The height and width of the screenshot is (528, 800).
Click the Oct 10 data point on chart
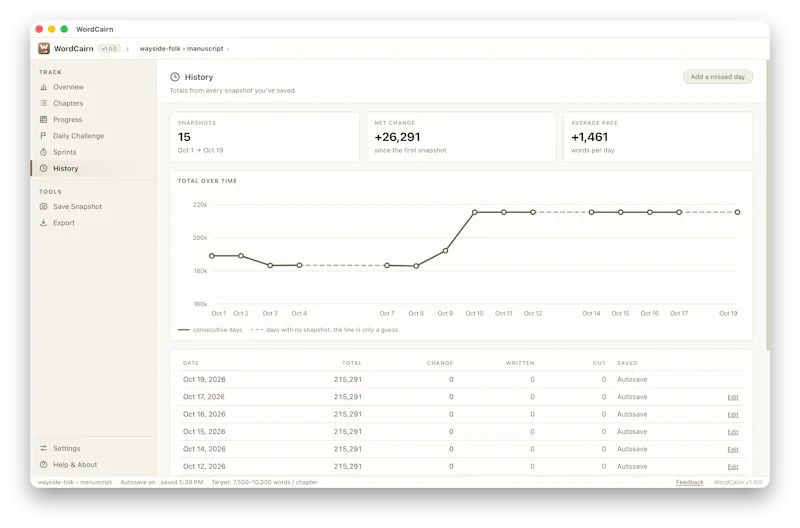(474, 212)
